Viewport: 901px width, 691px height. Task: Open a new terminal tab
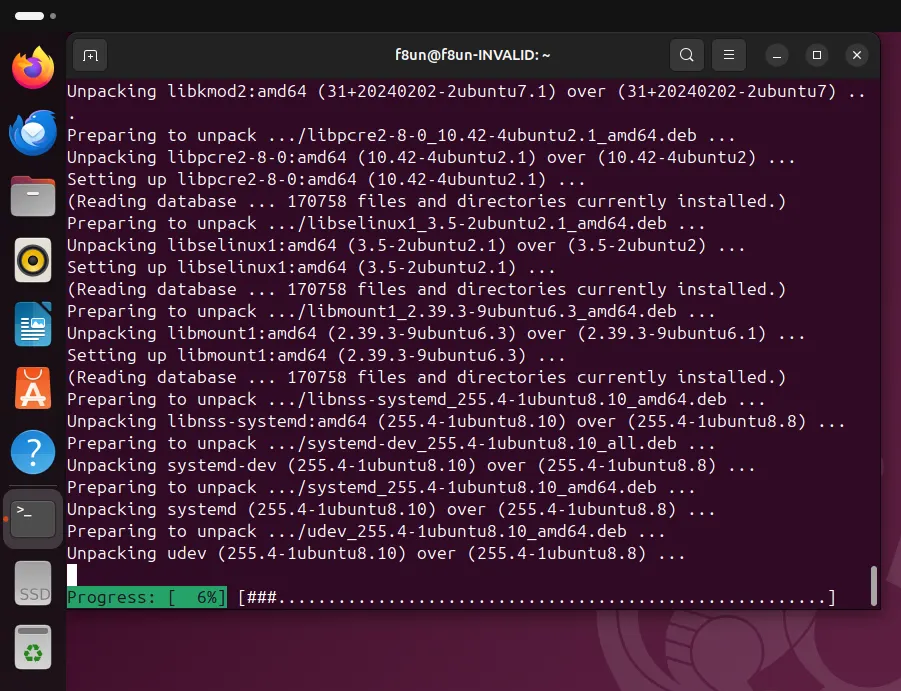pyautogui.click(x=90, y=55)
